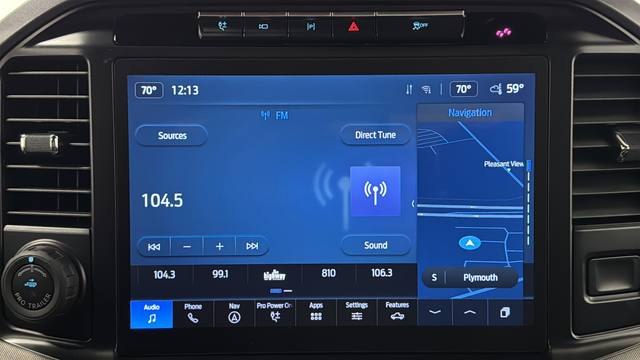Open the Sound settings
Image resolution: width=640 pixels, height=360 pixels.
coord(376,245)
